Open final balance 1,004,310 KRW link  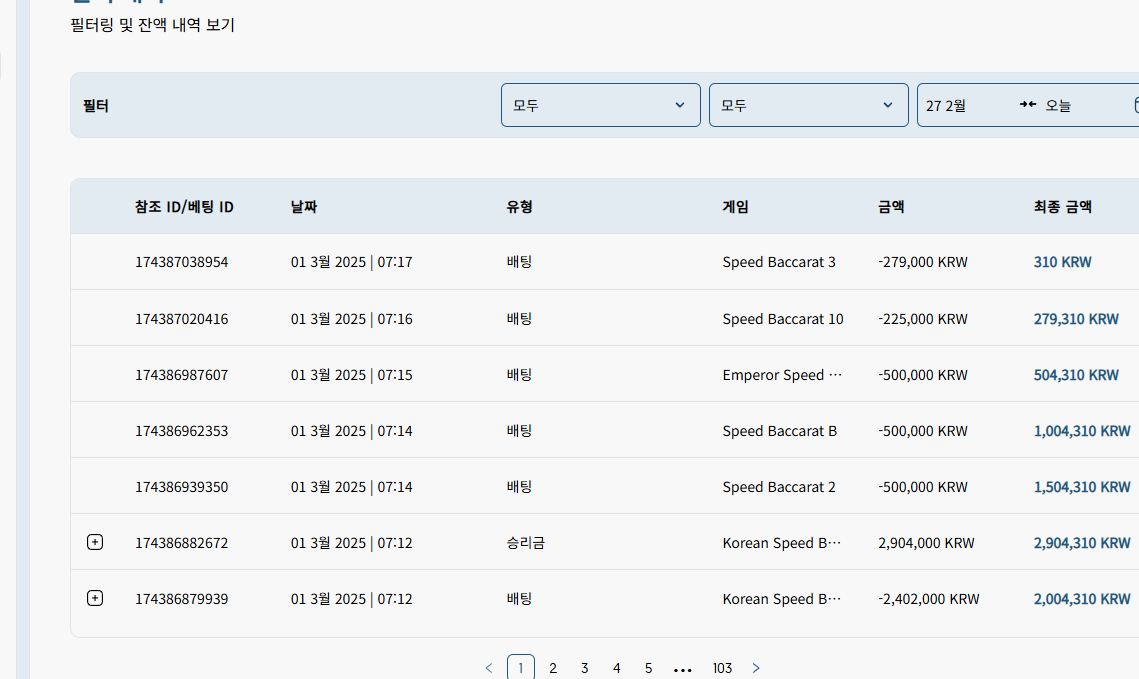pyautogui.click(x=1082, y=431)
